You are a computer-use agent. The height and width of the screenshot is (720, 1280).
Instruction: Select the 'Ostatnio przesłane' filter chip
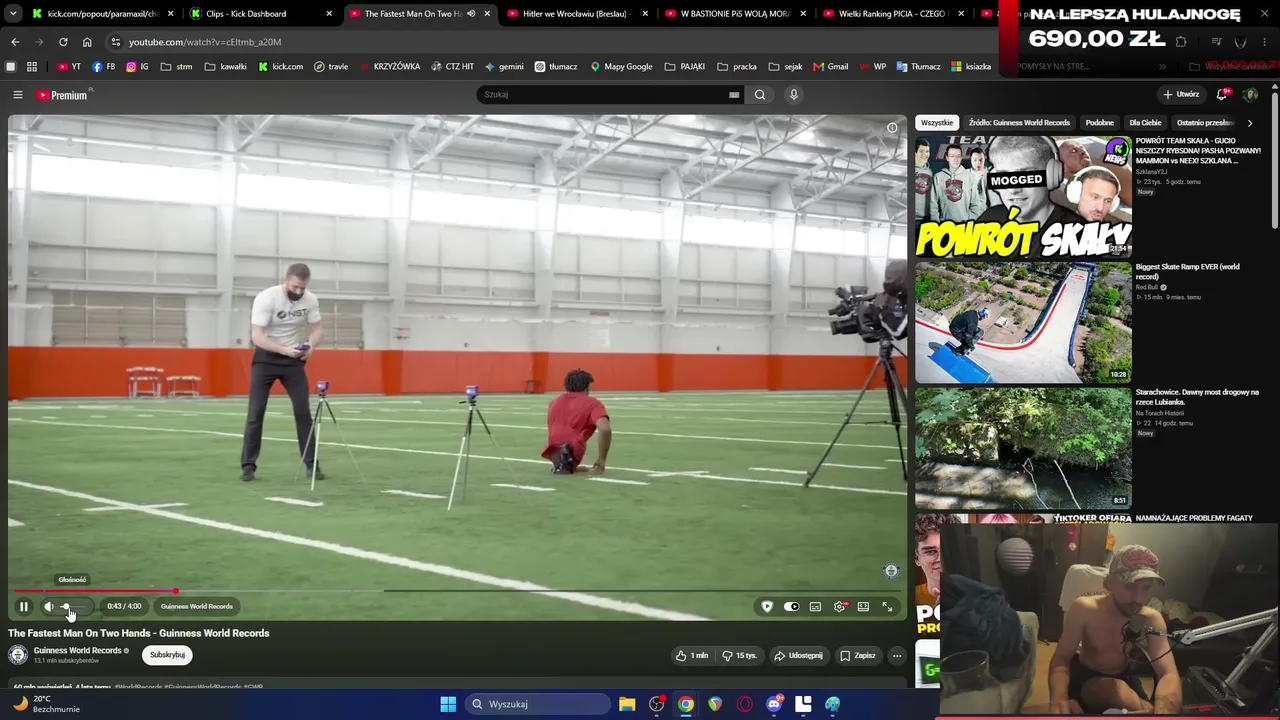point(1206,123)
